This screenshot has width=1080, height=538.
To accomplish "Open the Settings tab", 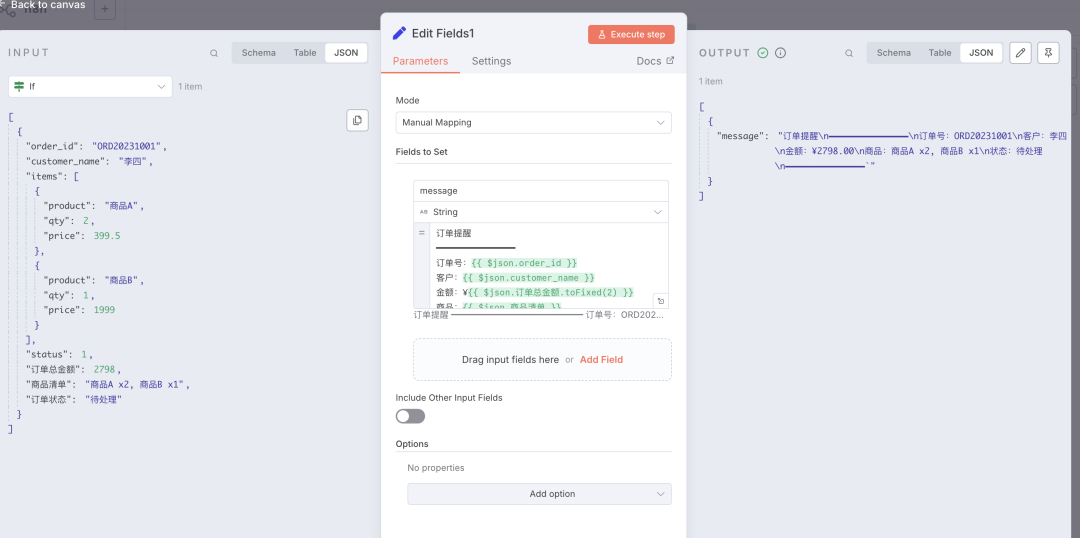I will (491, 61).
